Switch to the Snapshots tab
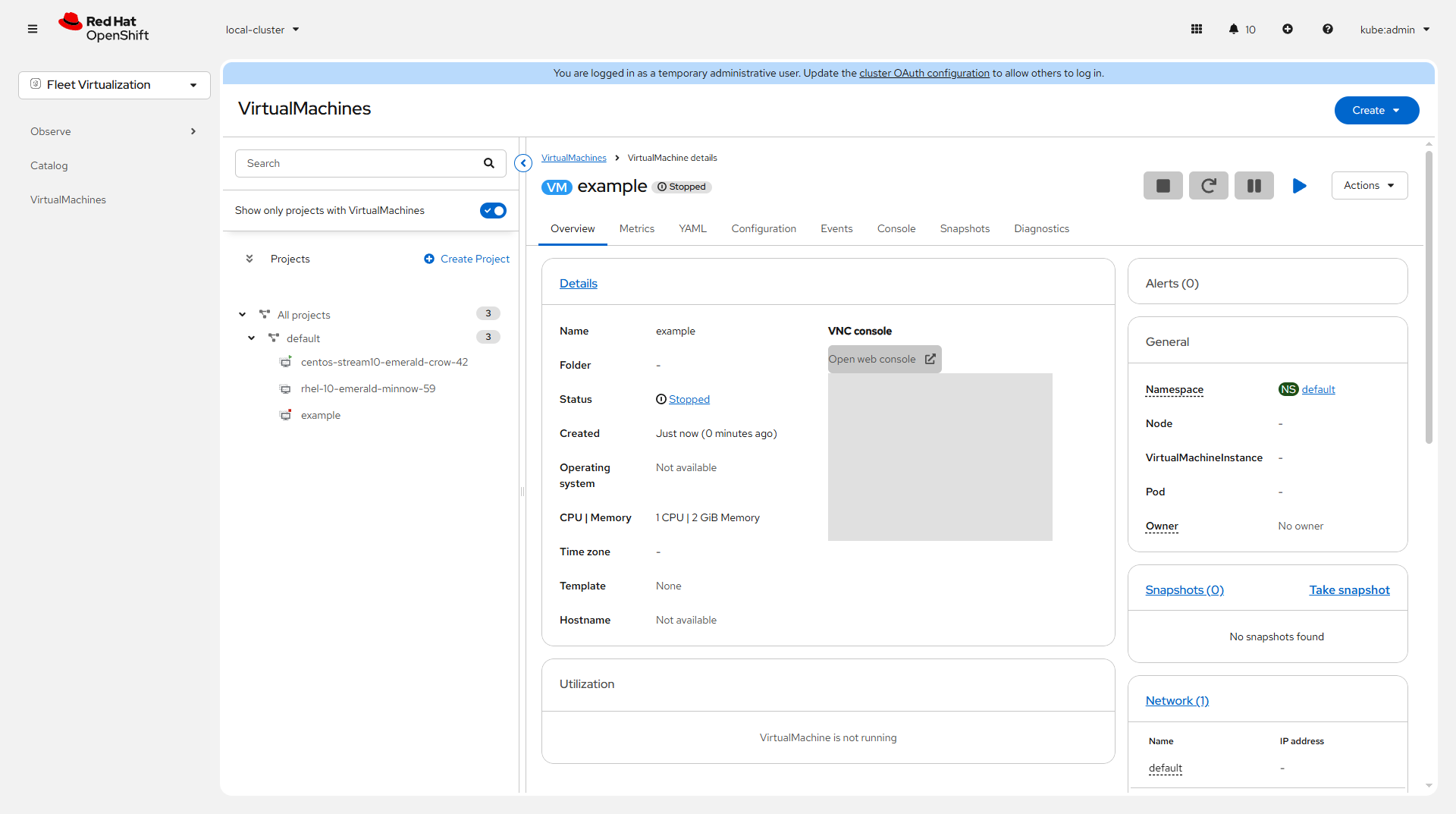The image size is (1456, 814). pos(965,229)
